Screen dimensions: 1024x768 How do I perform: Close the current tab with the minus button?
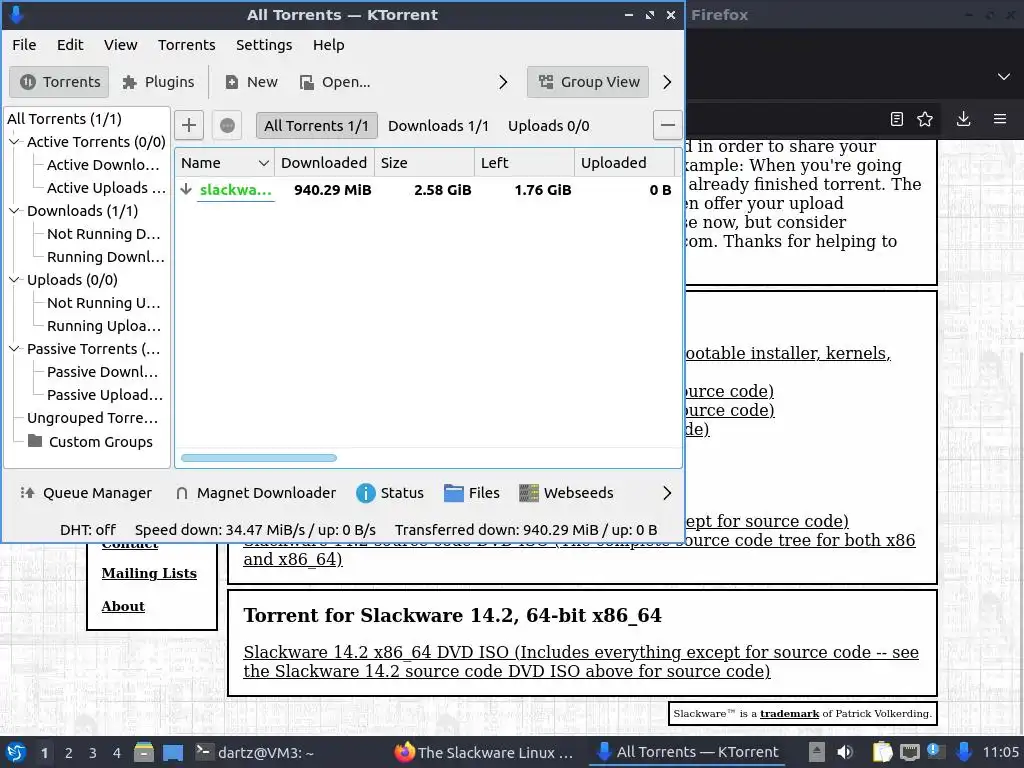tap(667, 125)
